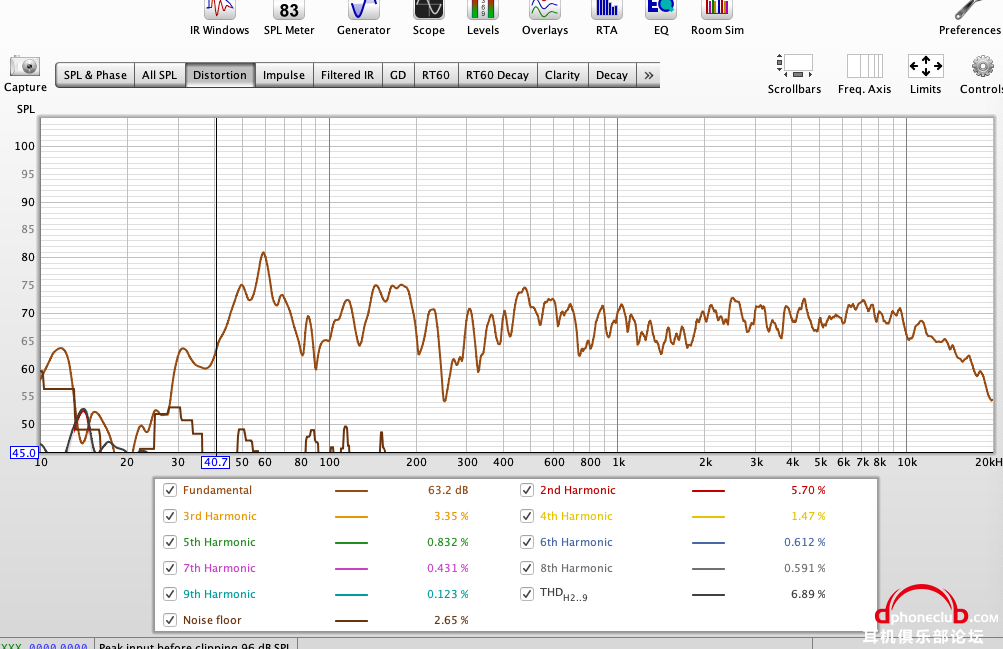
Task: Toggle 5th Harmonic trace
Action: (x=170, y=542)
